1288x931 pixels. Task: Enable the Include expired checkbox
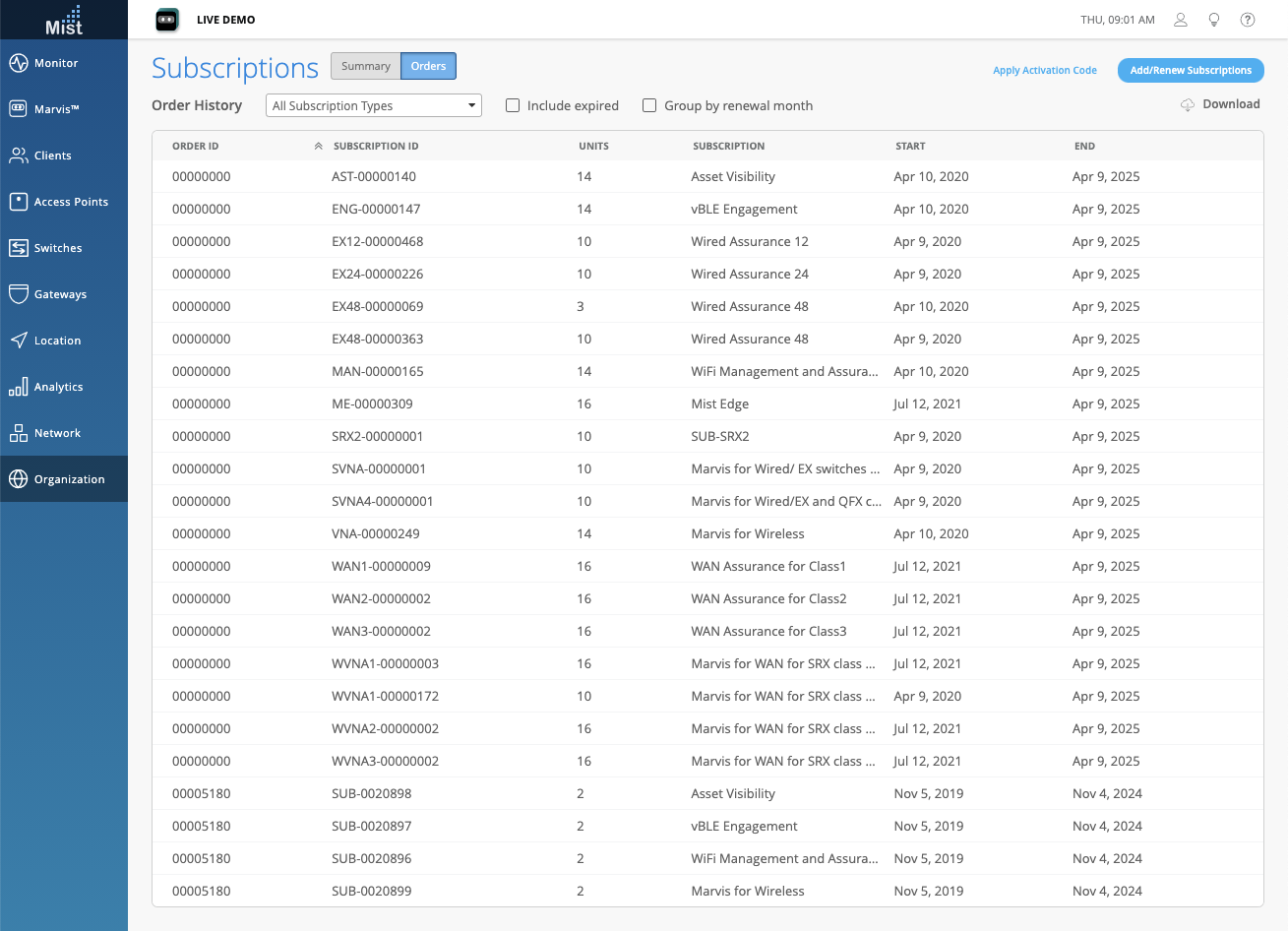[513, 105]
